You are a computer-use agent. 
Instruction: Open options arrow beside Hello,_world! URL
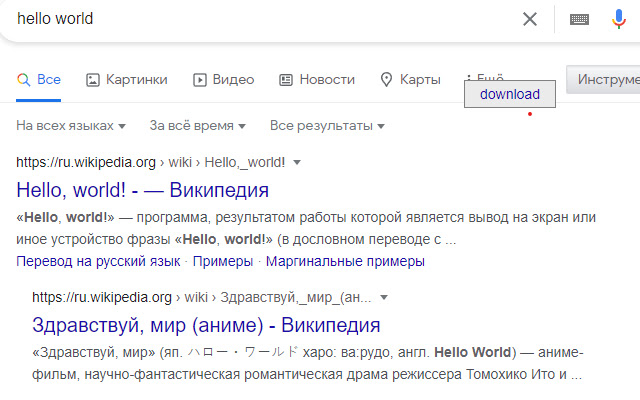(297, 162)
